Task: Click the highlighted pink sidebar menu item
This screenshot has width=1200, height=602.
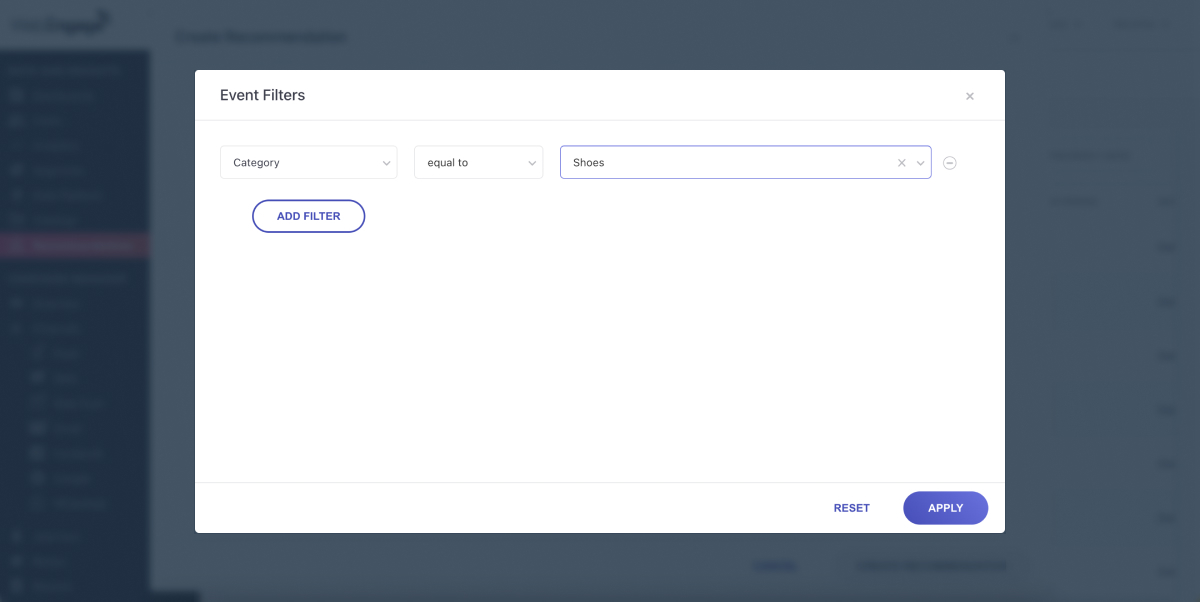Action: (x=75, y=245)
